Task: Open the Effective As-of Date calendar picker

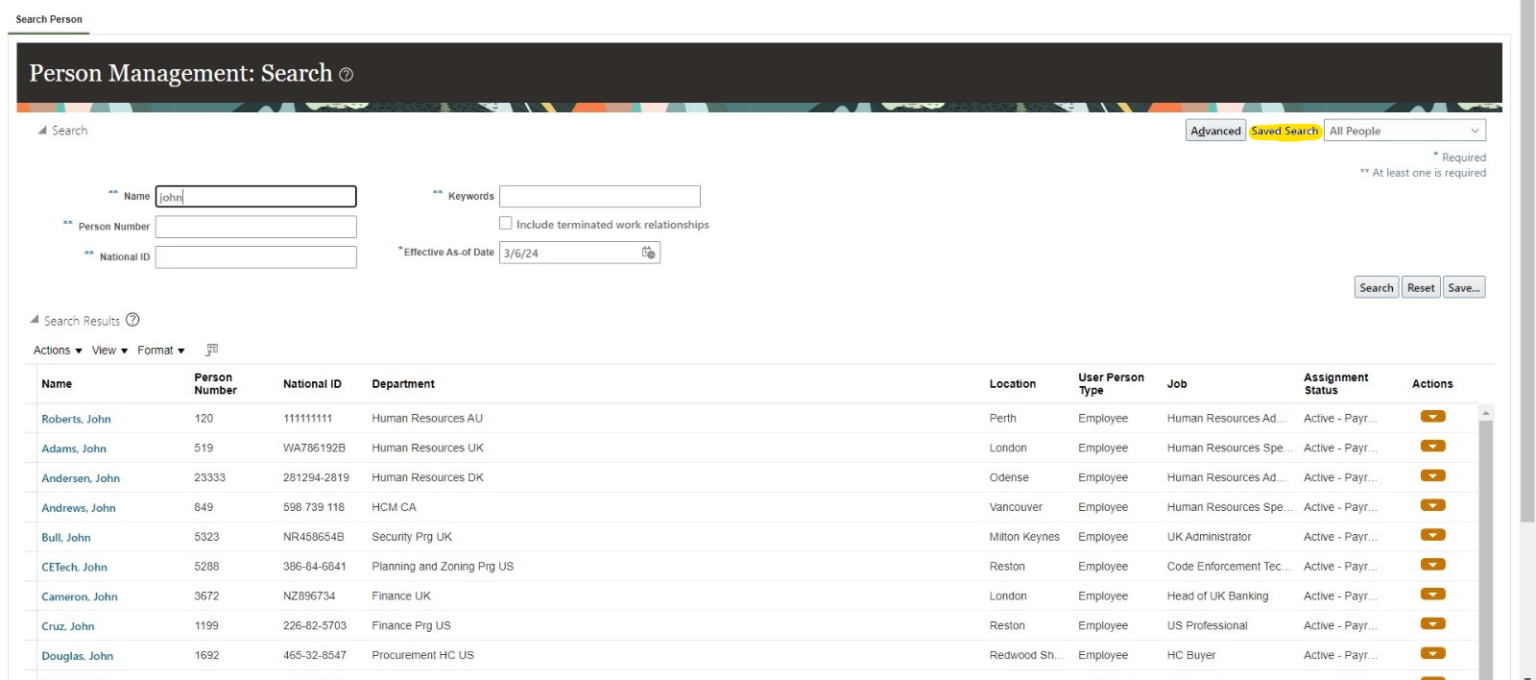Action: [648, 253]
